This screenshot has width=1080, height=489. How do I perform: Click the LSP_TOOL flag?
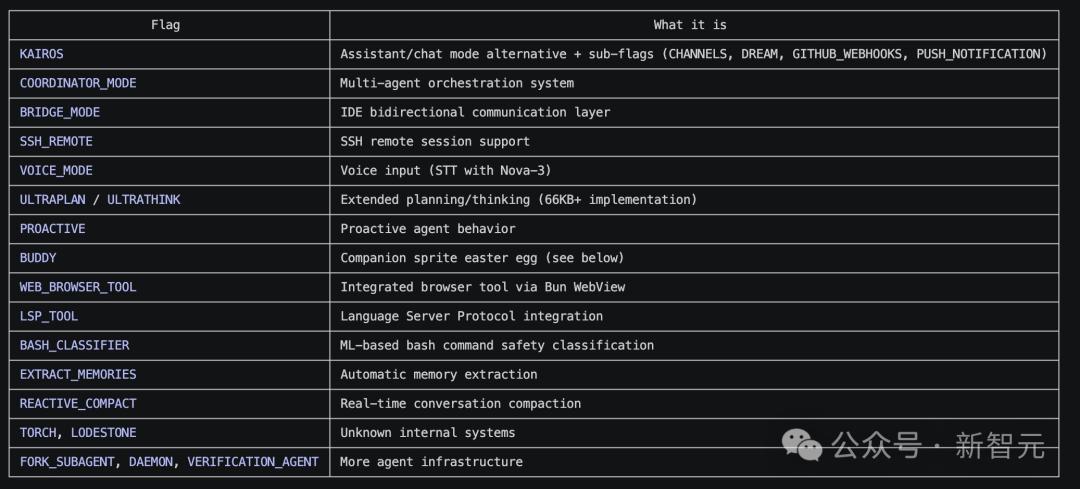tap(49, 315)
